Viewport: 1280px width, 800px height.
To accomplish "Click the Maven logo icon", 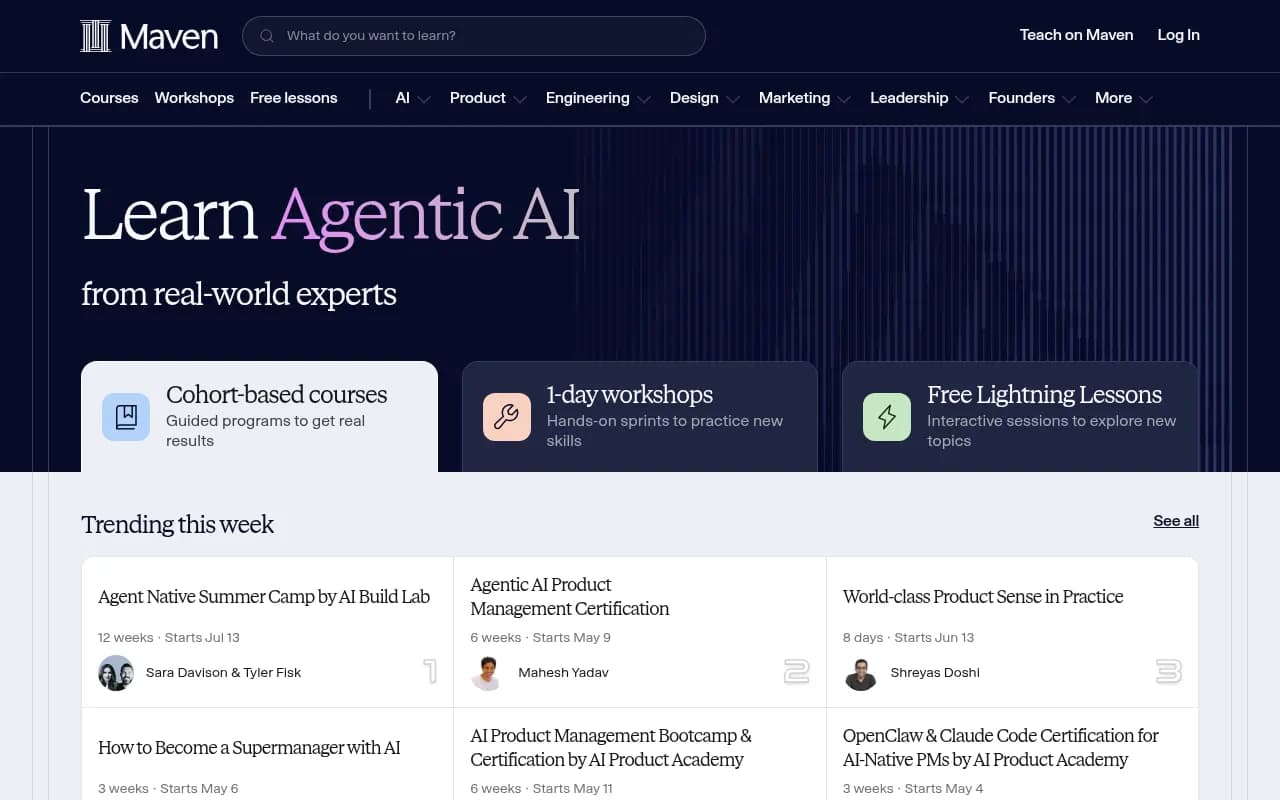I will (95, 36).
